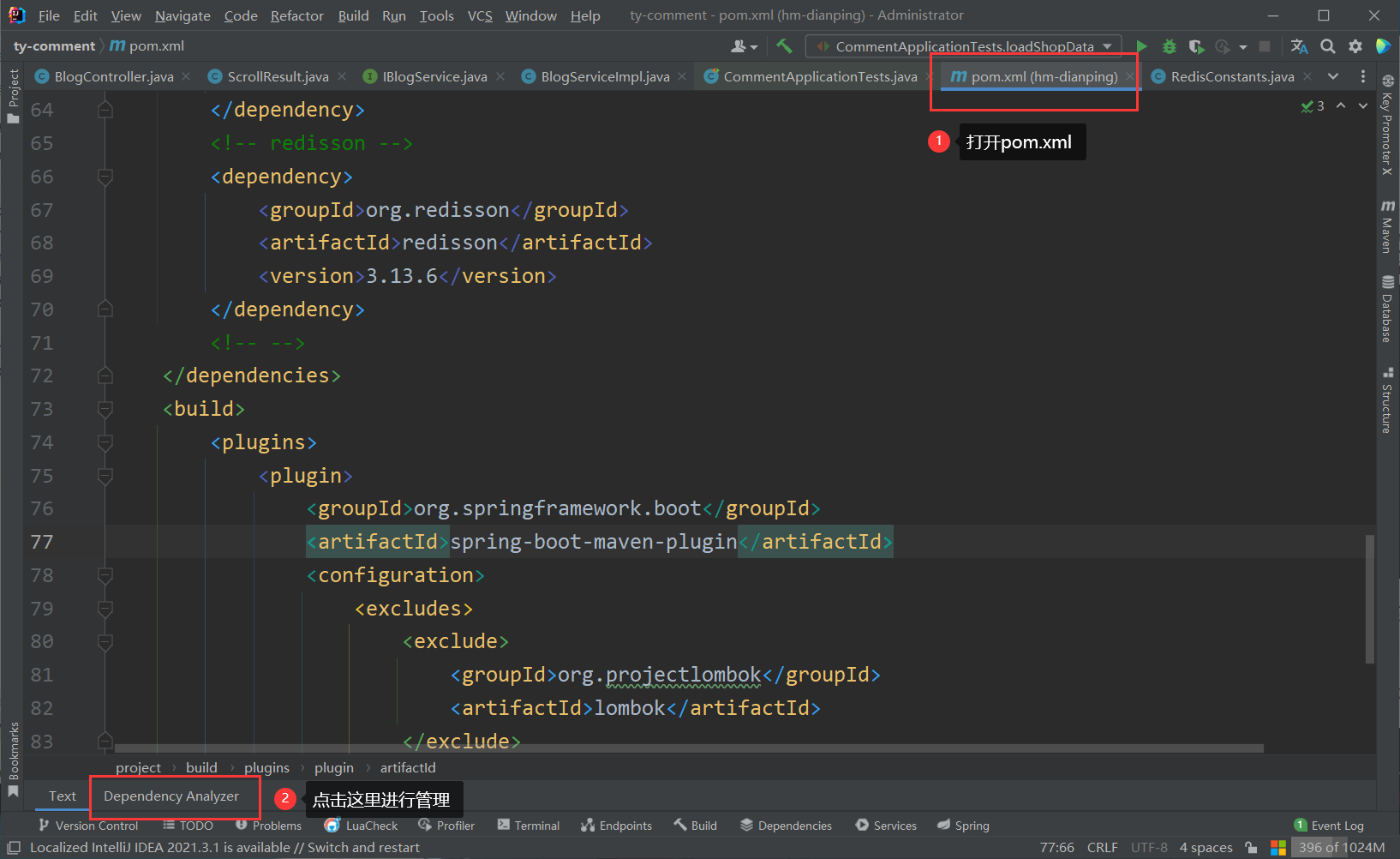Click the 4 spaces indent indicator
This screenshot has width=1400, height=859.
click(1206, 848)
